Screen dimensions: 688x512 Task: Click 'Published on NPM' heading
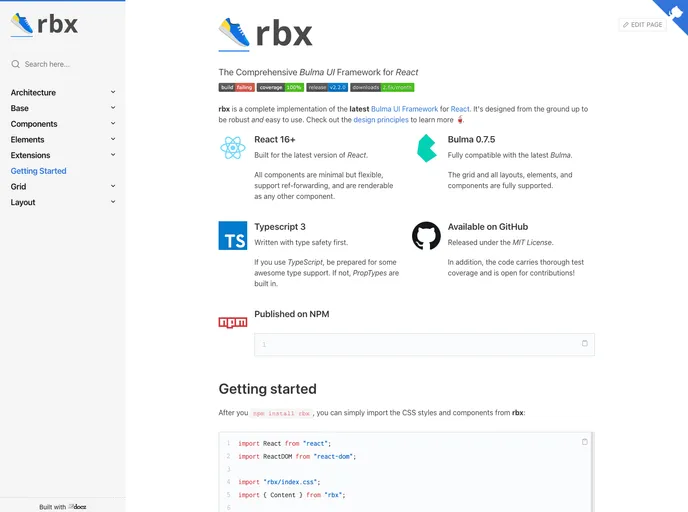click(x=292, y=314)
